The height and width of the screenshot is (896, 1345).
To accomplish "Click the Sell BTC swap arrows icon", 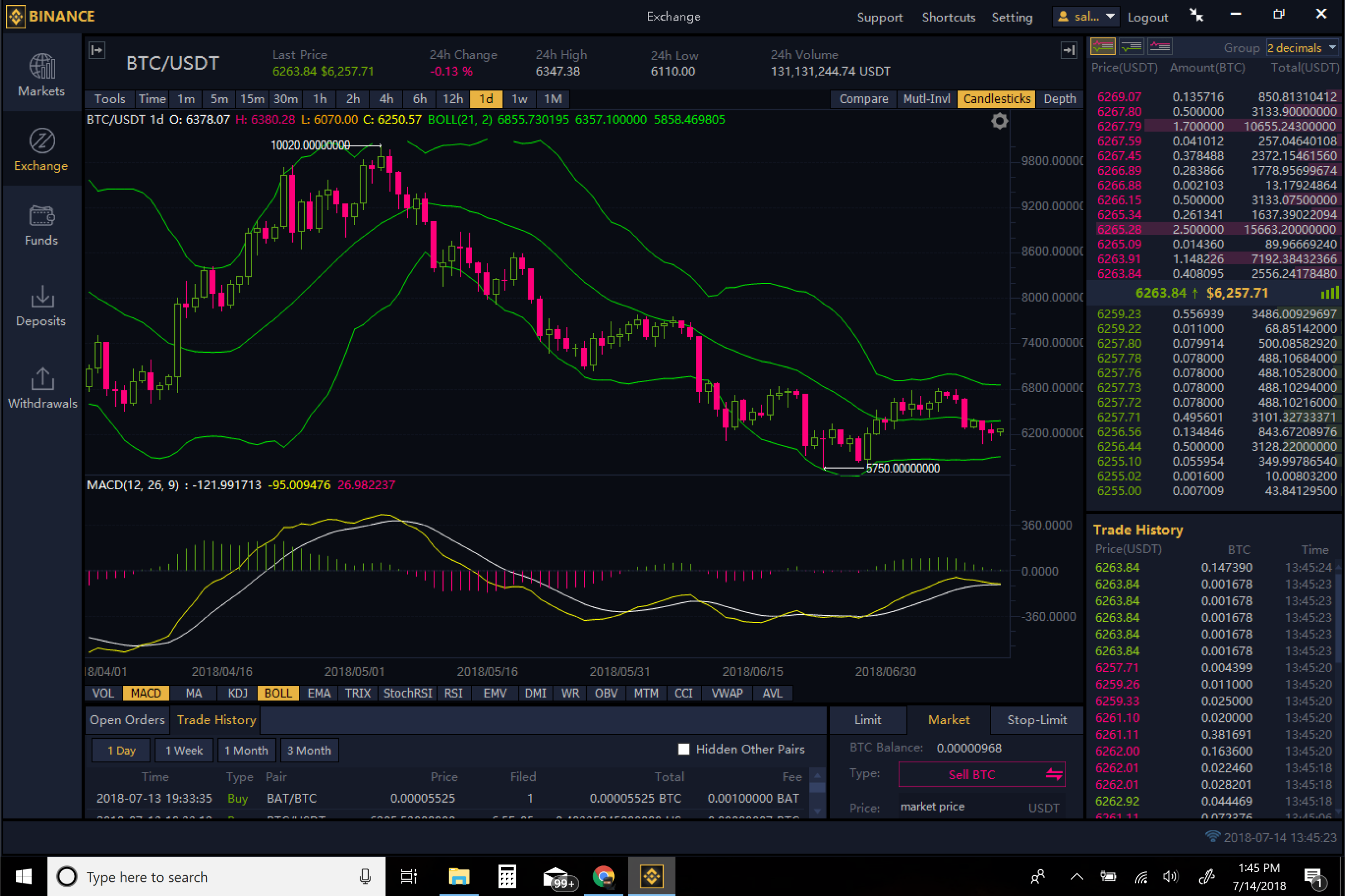I will tap(1053, 774).
